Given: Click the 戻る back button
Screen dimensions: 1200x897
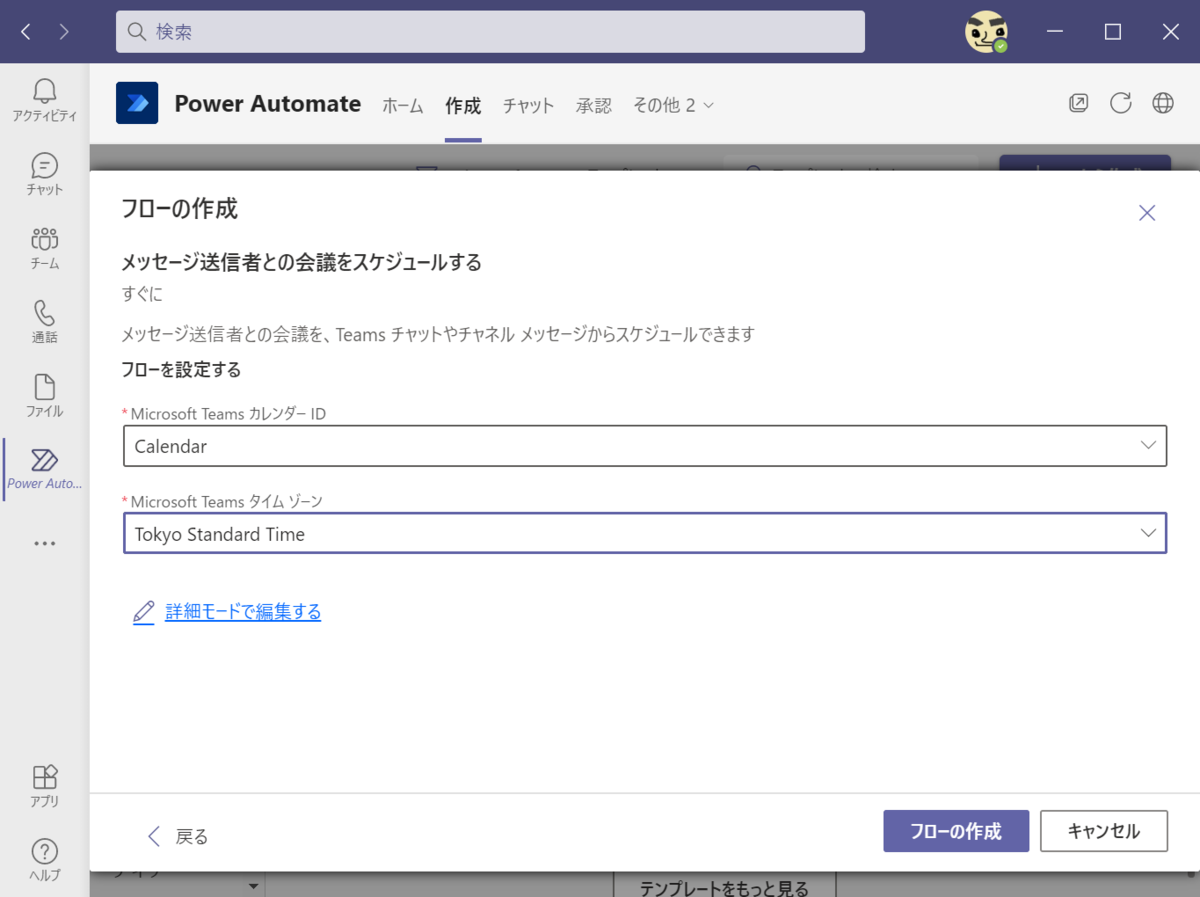Looking at the screenshot, I should point(178,836).
